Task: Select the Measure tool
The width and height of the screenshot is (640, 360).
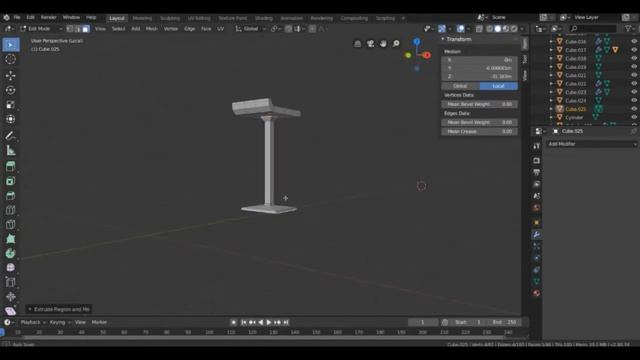Action: pyautogui.click(x=11, y=151)
